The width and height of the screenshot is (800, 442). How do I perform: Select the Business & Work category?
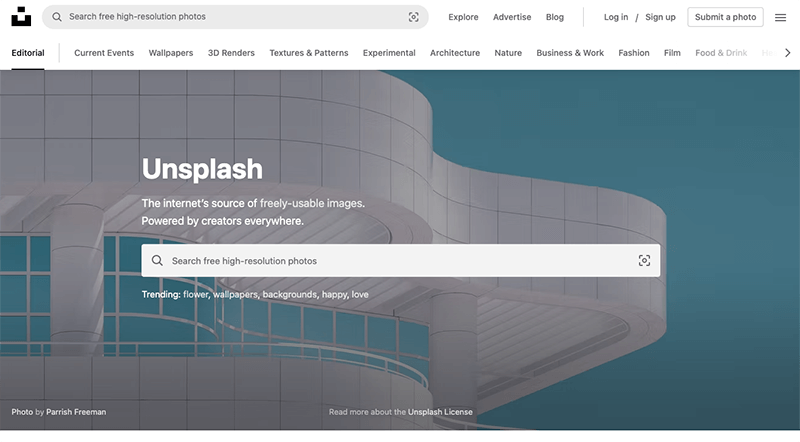coord(570,53)
